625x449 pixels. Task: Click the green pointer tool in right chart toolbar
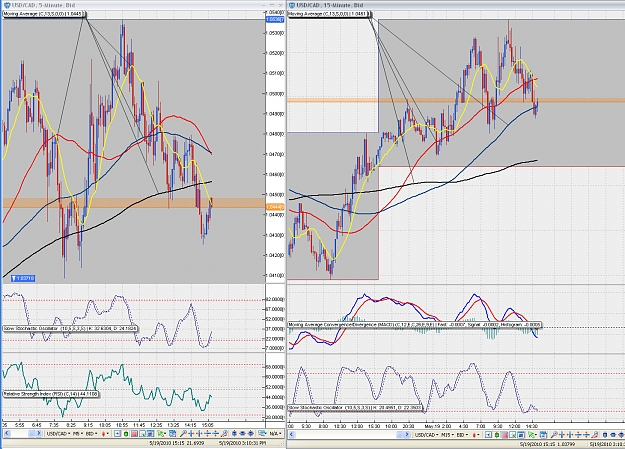532,435
